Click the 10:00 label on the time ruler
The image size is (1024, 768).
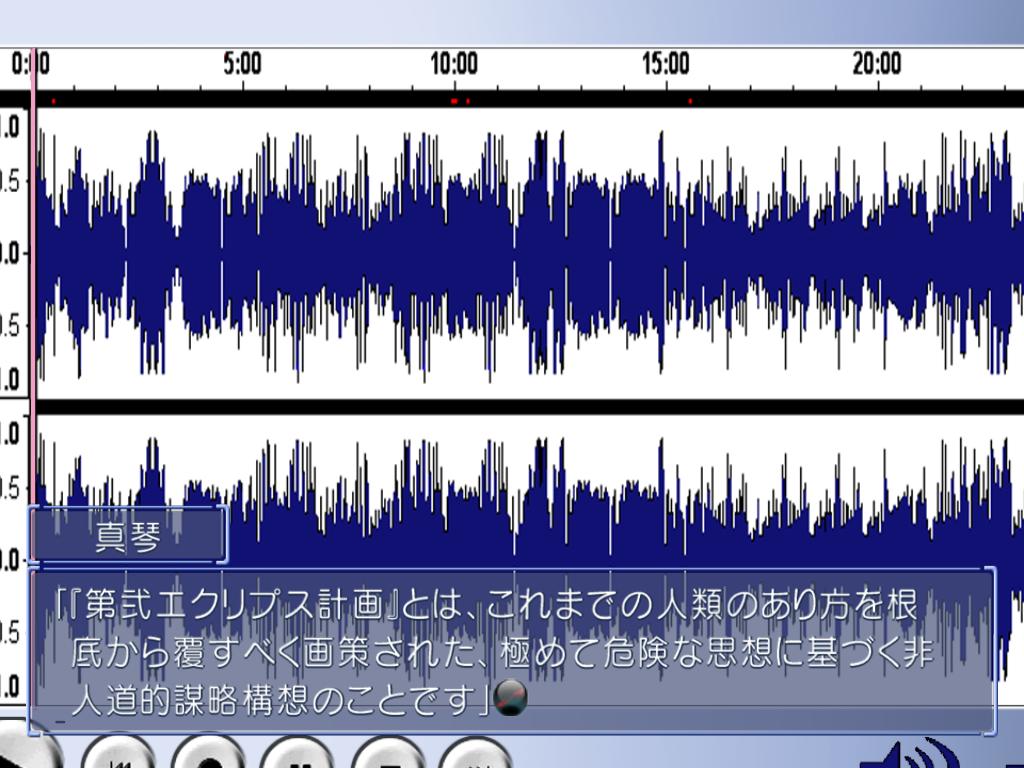(454, 64)
